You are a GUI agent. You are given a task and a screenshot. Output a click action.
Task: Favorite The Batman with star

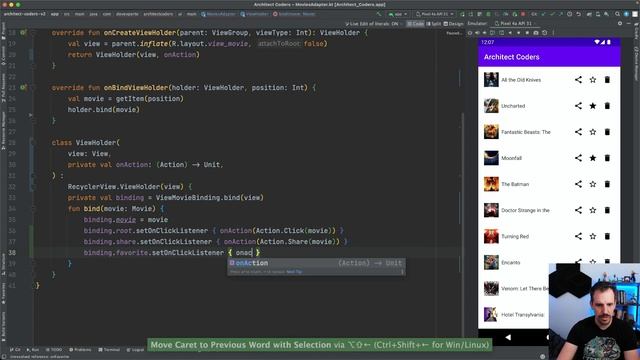(x=593, y=184)
